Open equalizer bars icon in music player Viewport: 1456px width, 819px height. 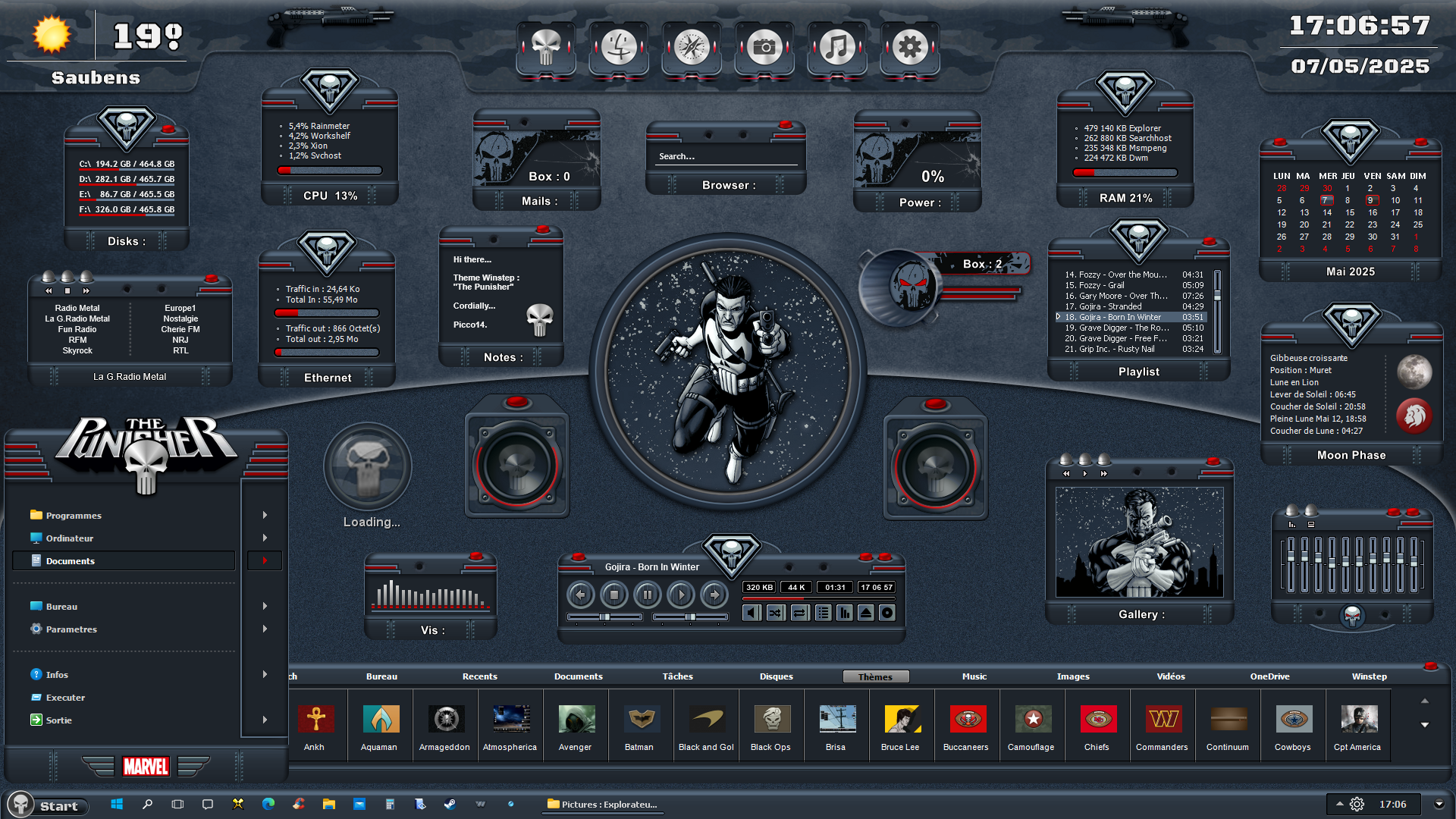pyautogui.click(x=844, y=613)
